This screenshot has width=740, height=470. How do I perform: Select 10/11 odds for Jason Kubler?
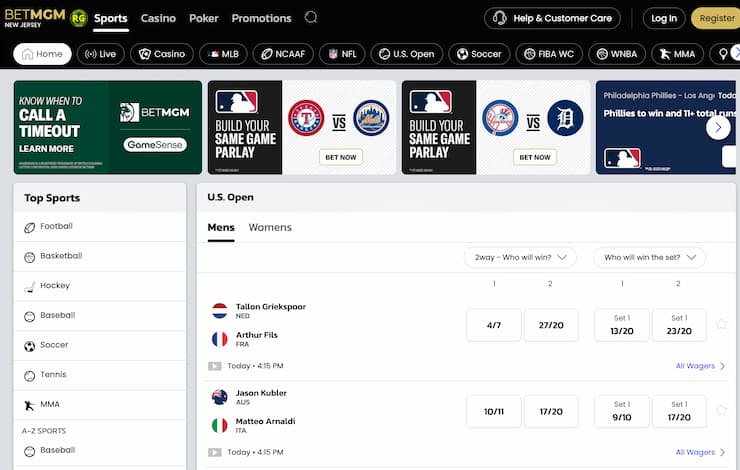[494, 411]
